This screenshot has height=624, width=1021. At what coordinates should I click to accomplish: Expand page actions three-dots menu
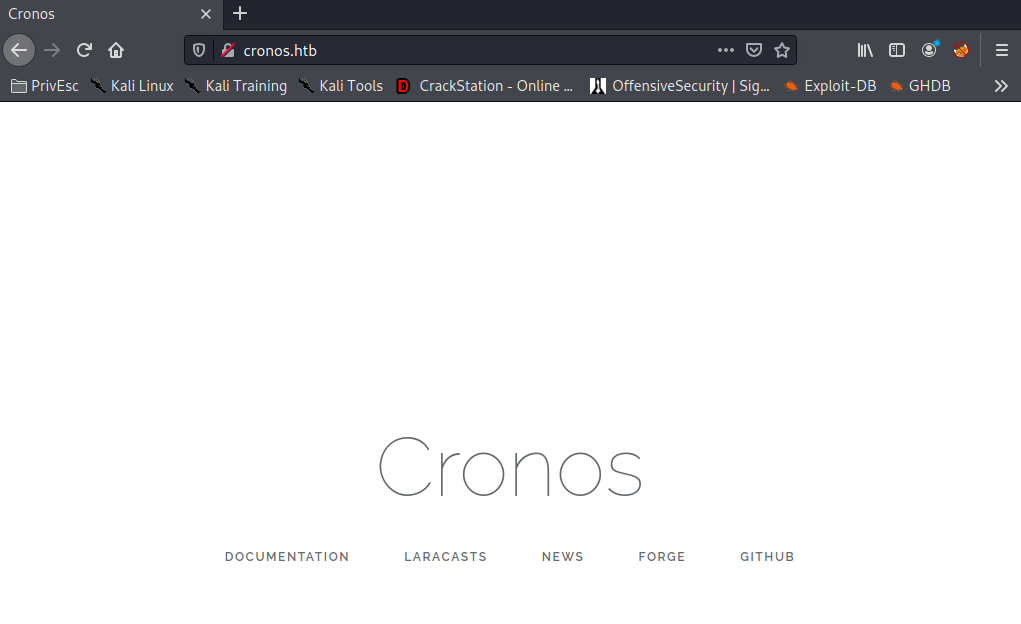click(726, 50)
